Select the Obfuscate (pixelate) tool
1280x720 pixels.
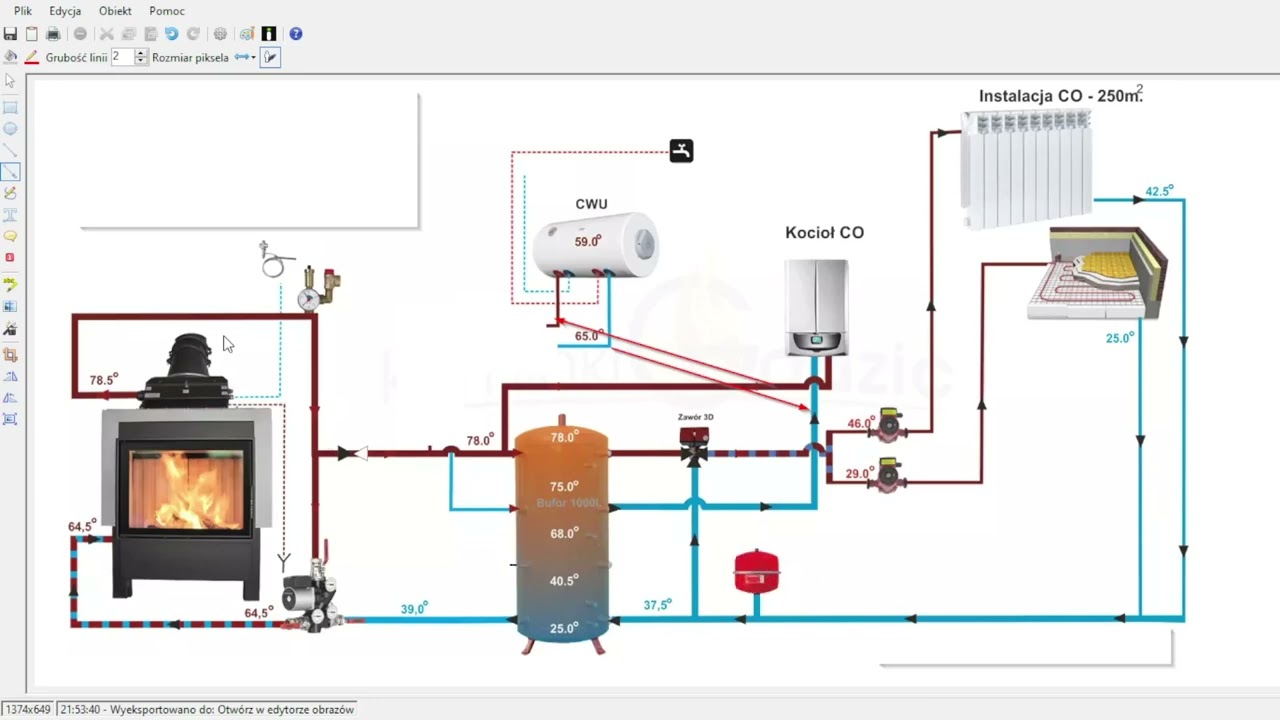point(10,306)
